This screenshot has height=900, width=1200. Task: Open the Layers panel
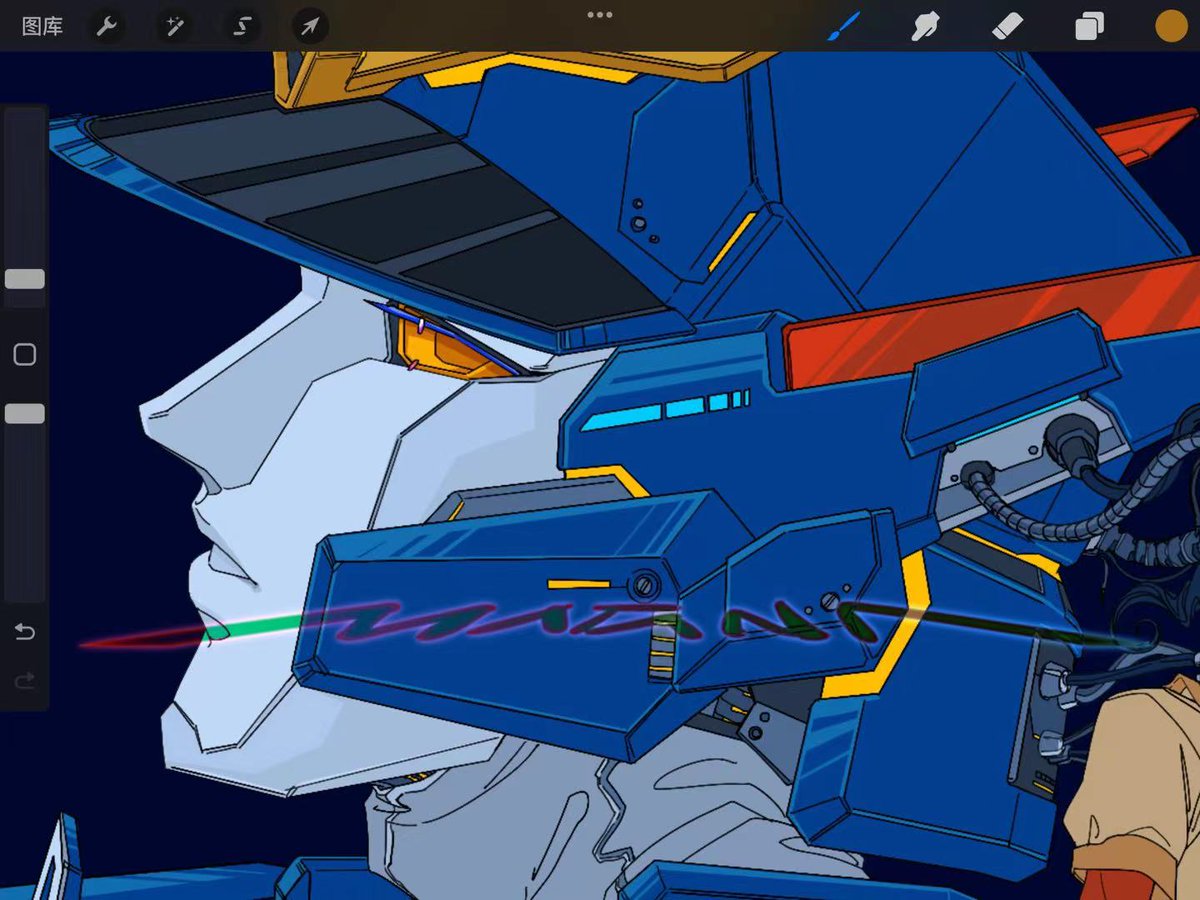1089,26
